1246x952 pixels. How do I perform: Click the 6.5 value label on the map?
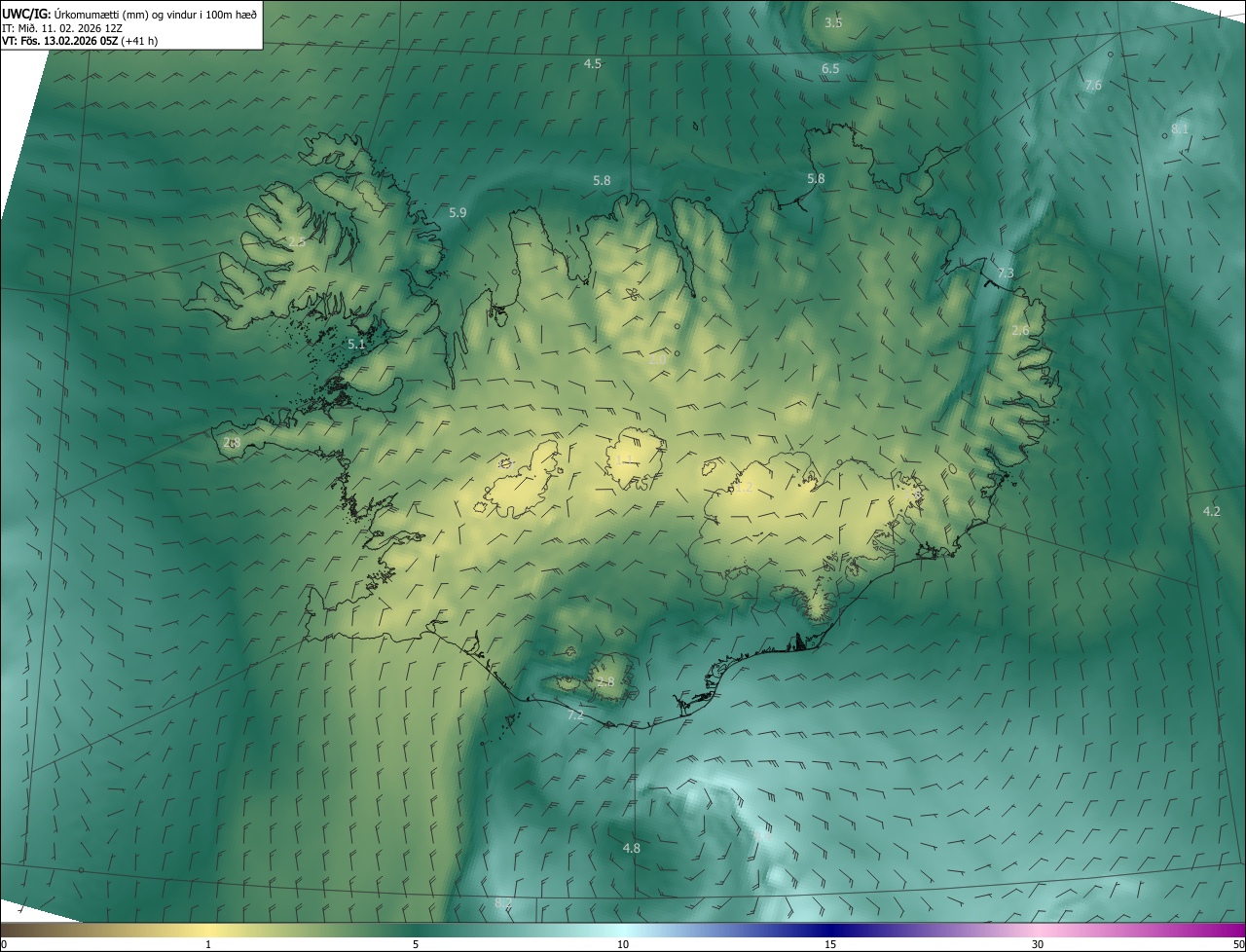pos(830,69)
